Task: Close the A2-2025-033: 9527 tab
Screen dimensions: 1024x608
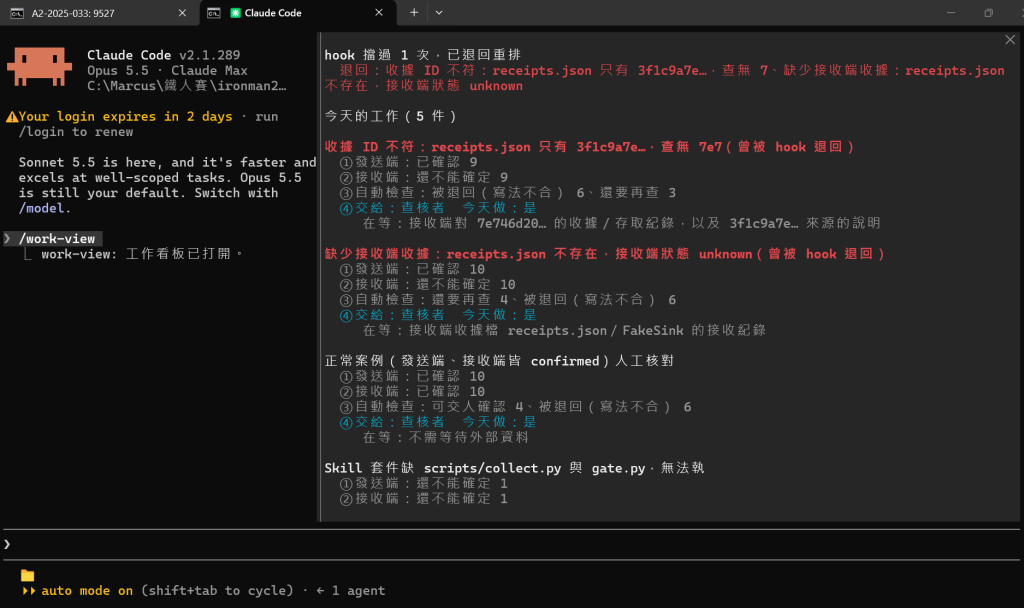Action: tap(182, 13)
